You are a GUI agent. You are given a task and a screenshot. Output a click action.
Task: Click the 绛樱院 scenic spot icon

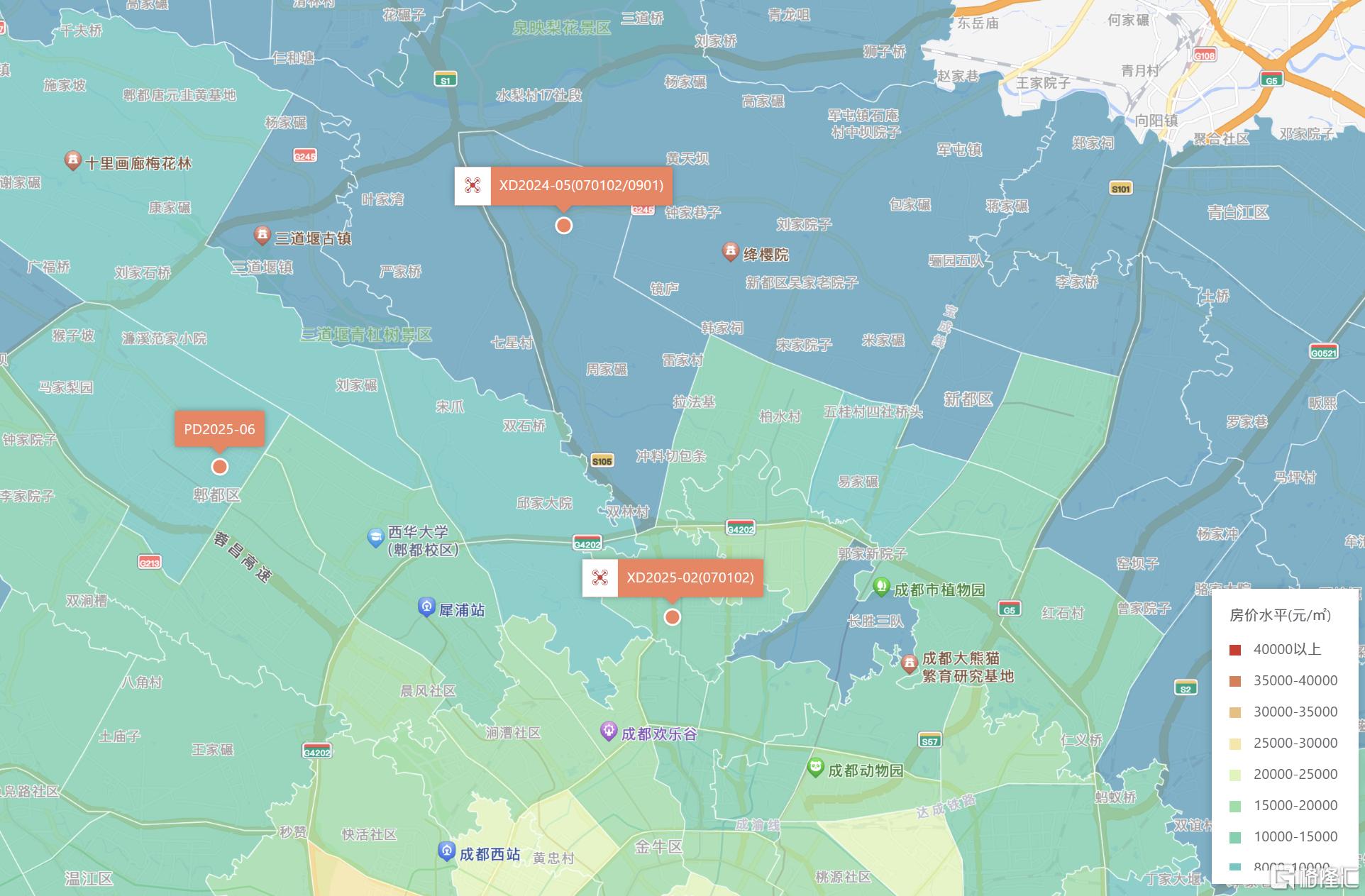pos(730,252)
